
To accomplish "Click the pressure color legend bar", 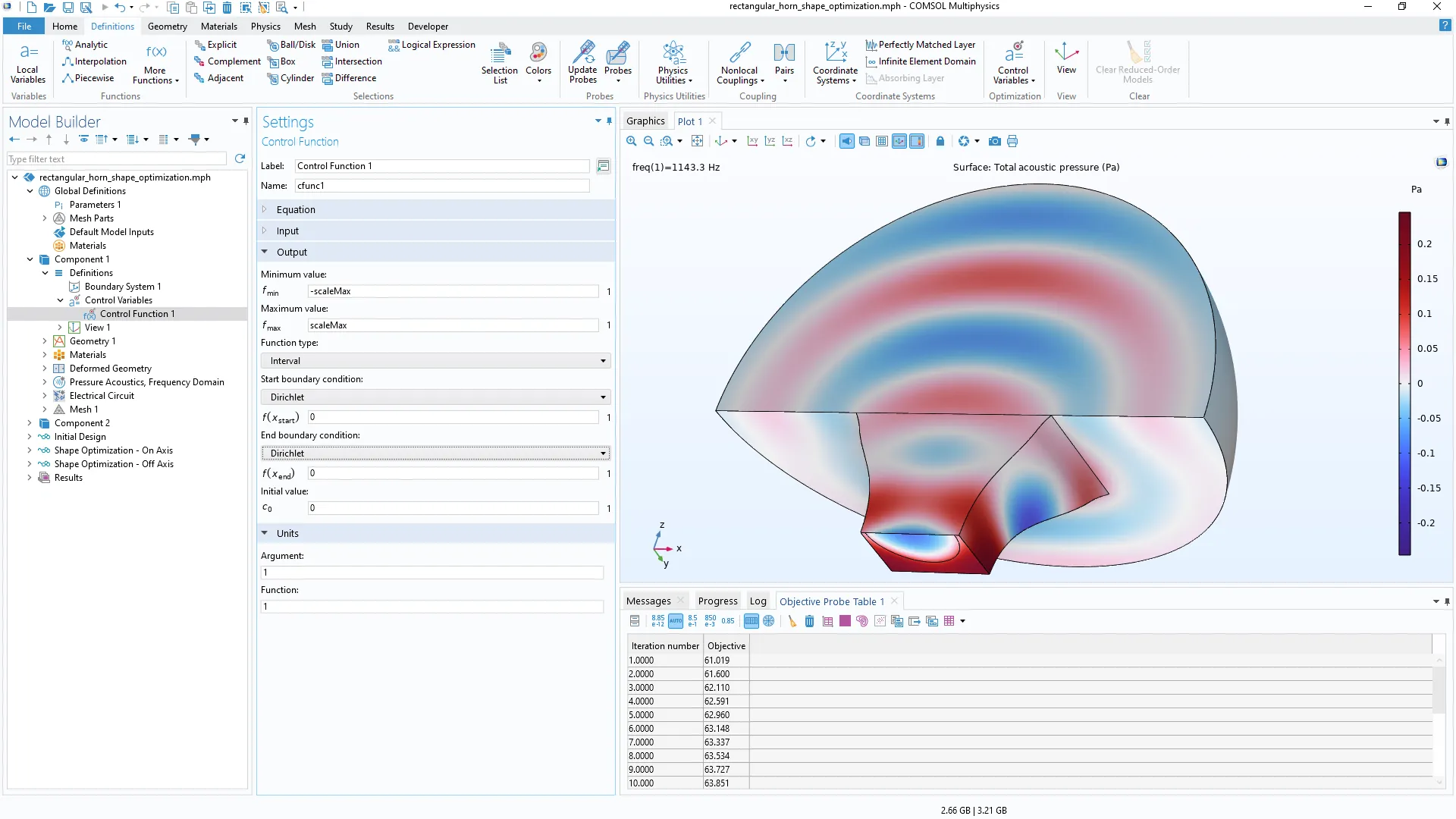I will tap(1404, 383).
